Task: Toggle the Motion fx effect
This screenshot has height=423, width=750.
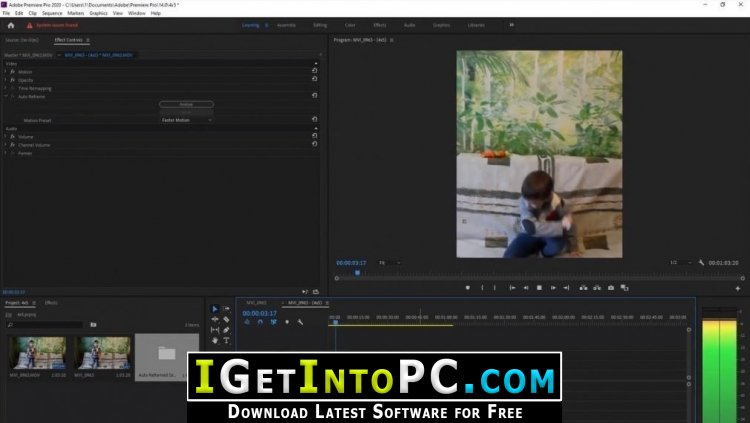Action: pos(11,71)
